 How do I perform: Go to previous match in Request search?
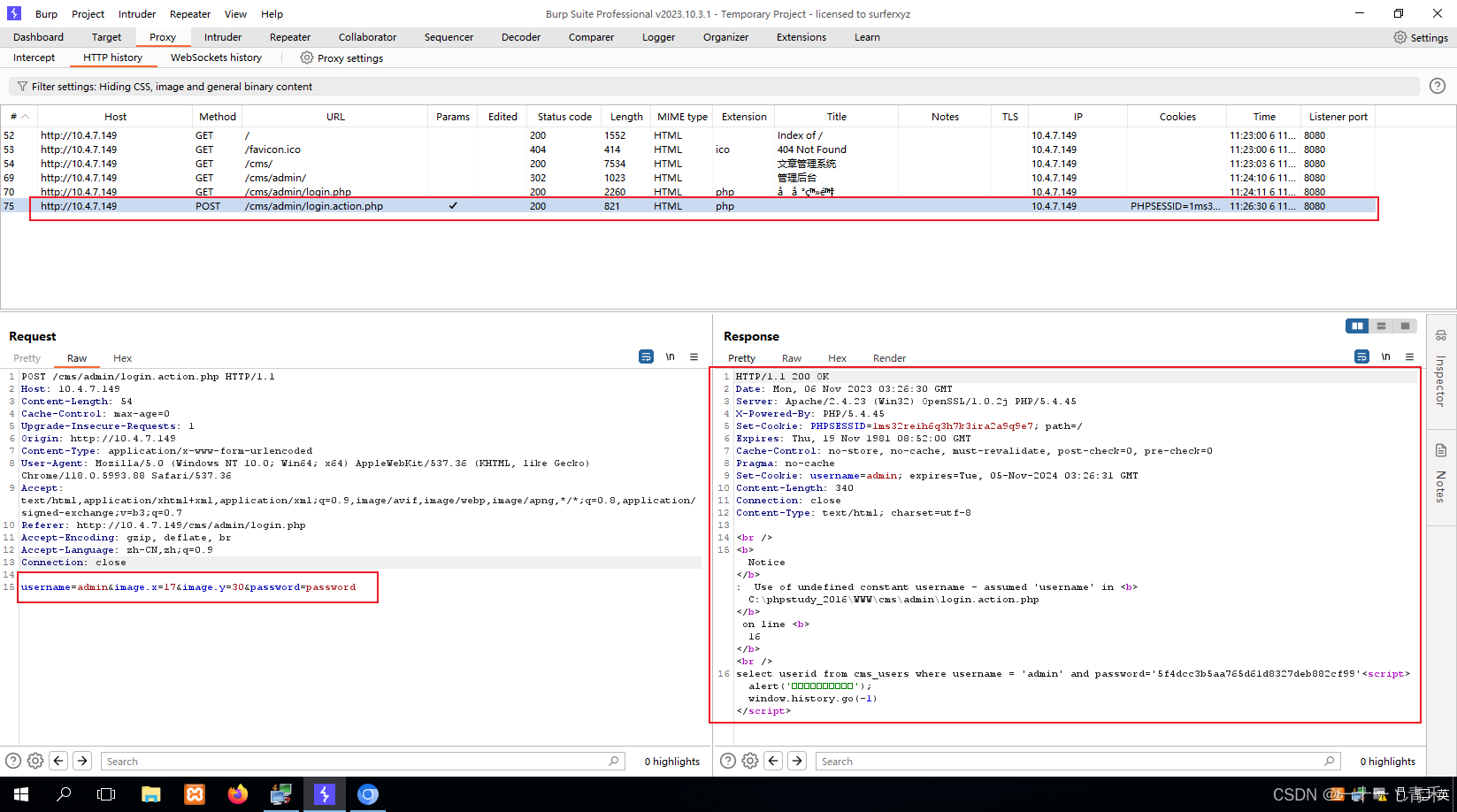click(58, 761)
